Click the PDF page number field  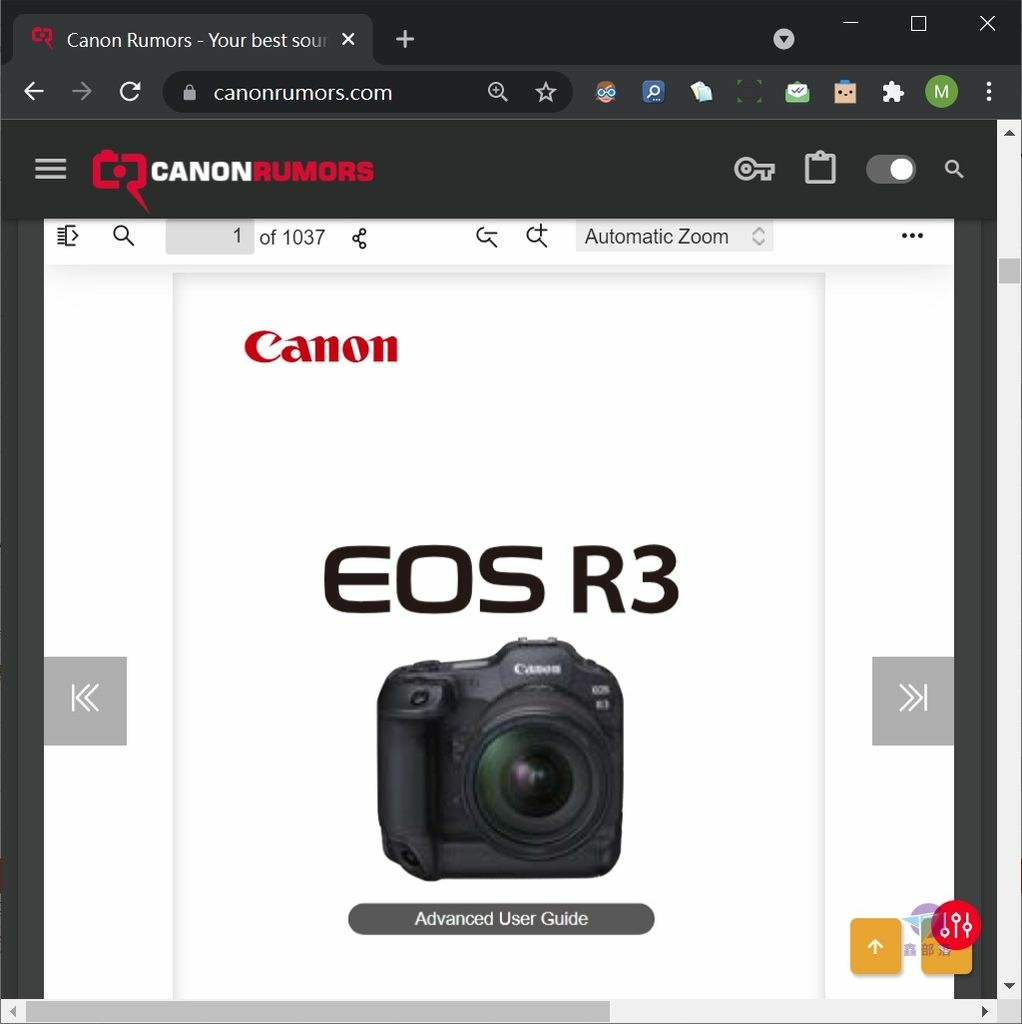[x=210, y=236]
